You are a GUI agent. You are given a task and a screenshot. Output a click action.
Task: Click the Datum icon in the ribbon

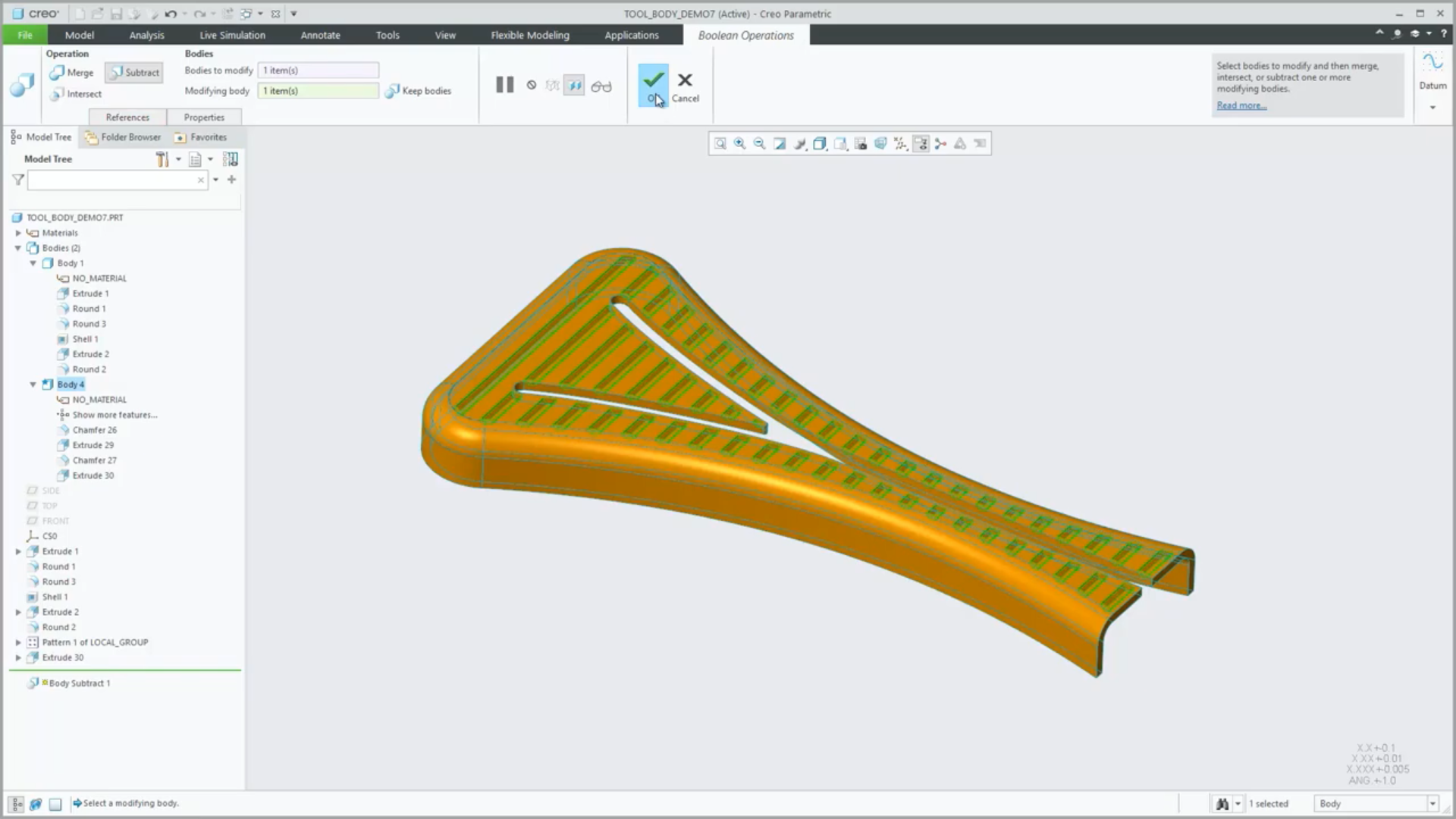1432,71
